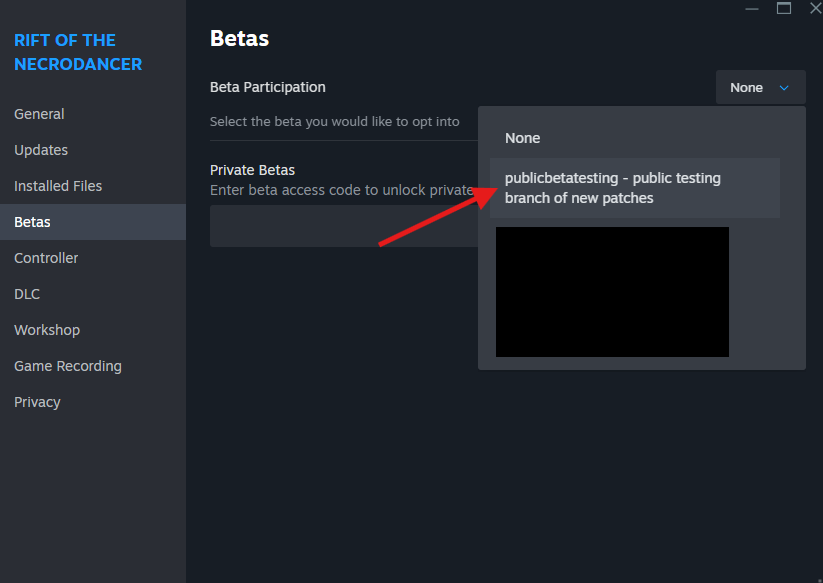Image resolution: width=823 pixels, height=583 pixels.
Task: Minimize the properties window
Action: click(752, 8)
